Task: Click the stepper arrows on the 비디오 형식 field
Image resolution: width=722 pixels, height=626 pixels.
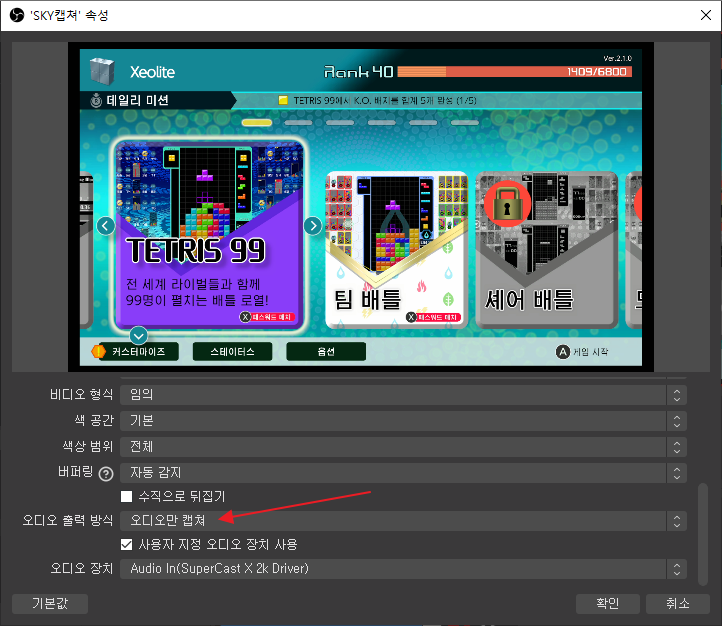Action: [677, 395]
